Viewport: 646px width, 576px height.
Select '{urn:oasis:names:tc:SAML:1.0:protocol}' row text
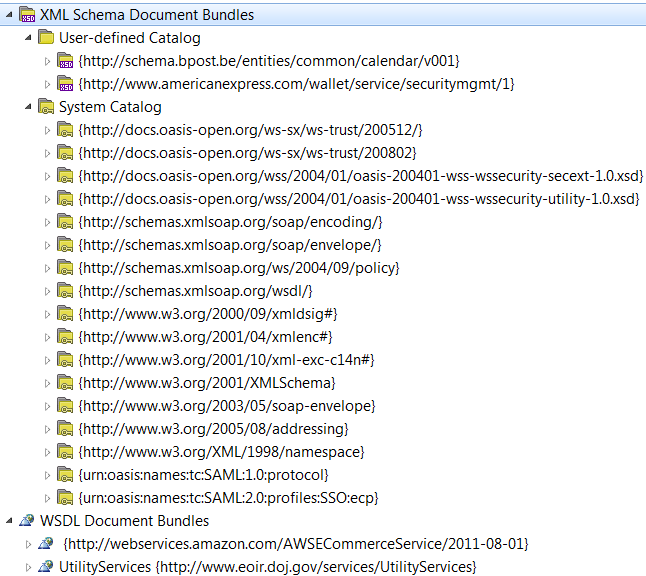pos(203,475)
